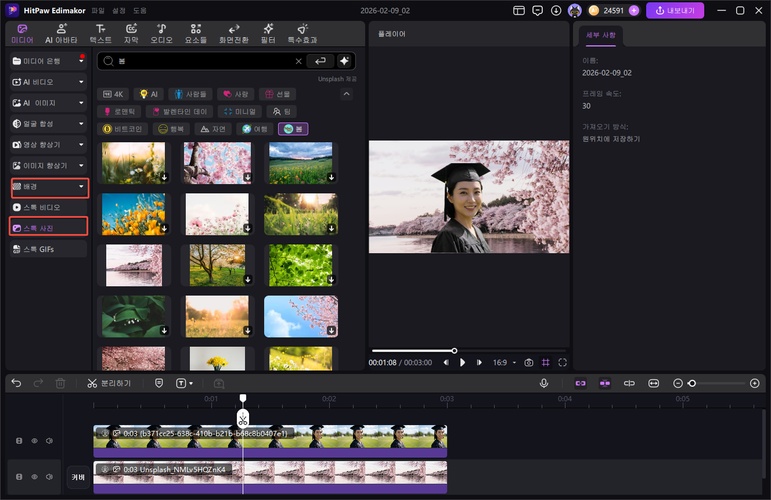Click the microphone voiceover icon

[544, 383]
